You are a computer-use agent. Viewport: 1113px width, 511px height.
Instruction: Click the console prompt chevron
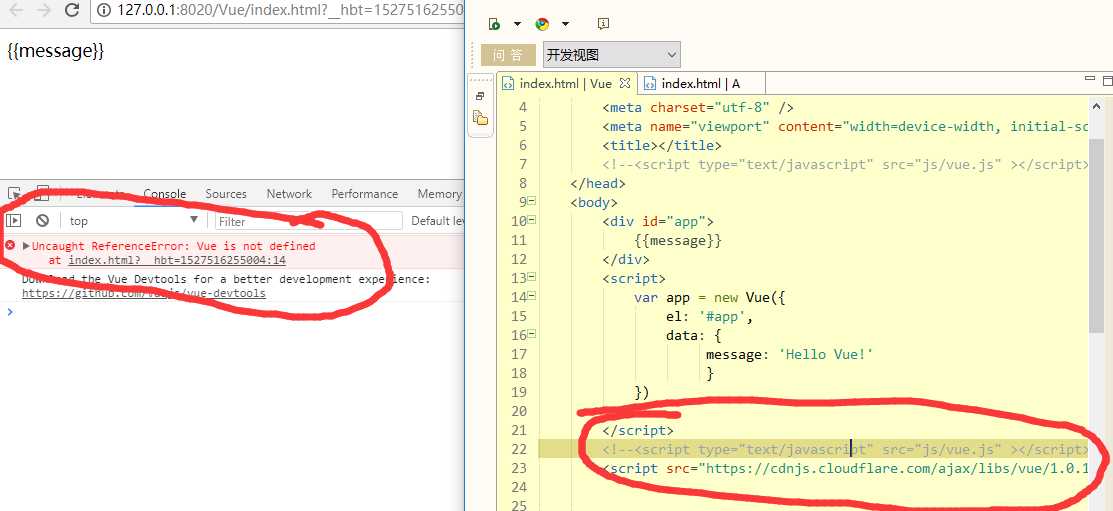[x=10, y=312]
